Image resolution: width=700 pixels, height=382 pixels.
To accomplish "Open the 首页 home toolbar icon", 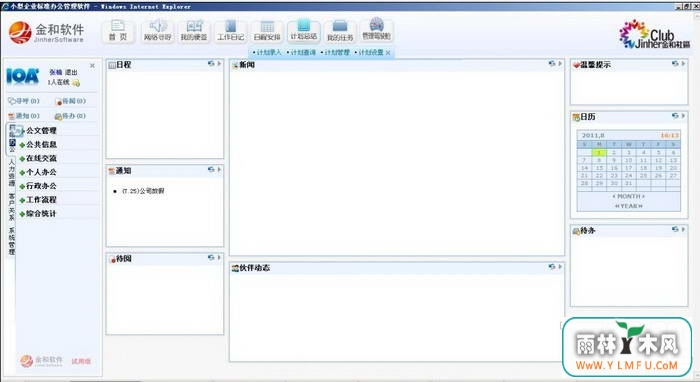I will (x=118, y=31).
